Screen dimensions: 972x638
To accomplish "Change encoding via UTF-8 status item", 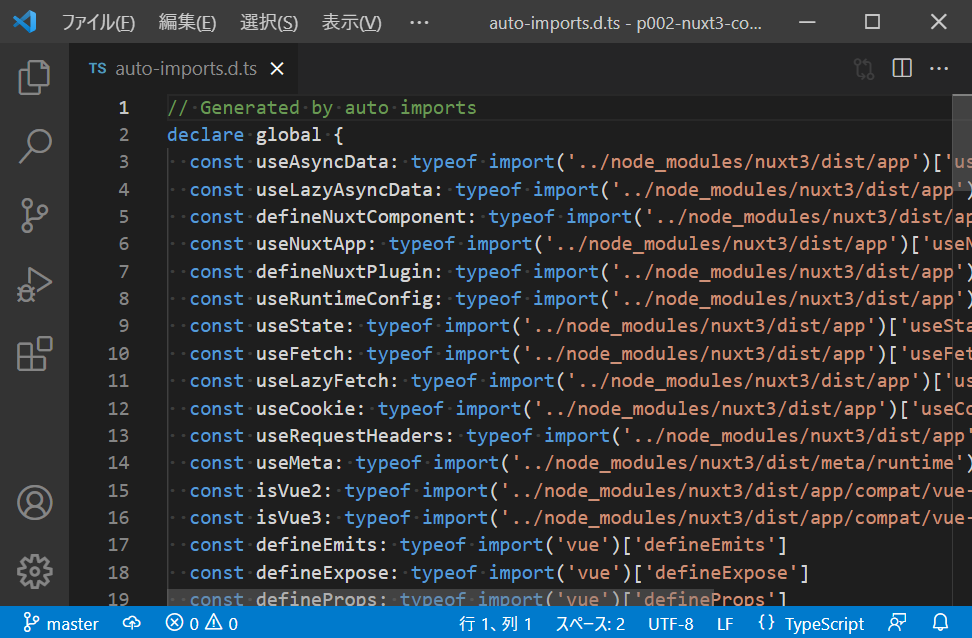I will point(670,624).
